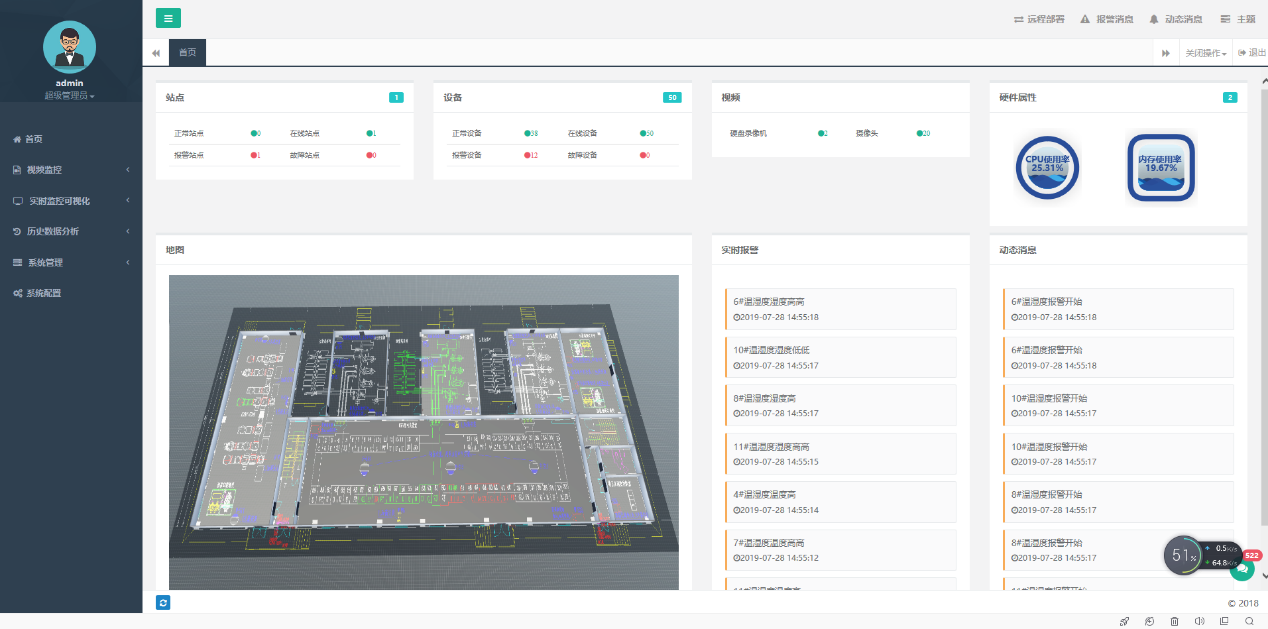Click the CPU使用率 gauge
This screenshot has height=629, width=1268.
(1047, 167)
